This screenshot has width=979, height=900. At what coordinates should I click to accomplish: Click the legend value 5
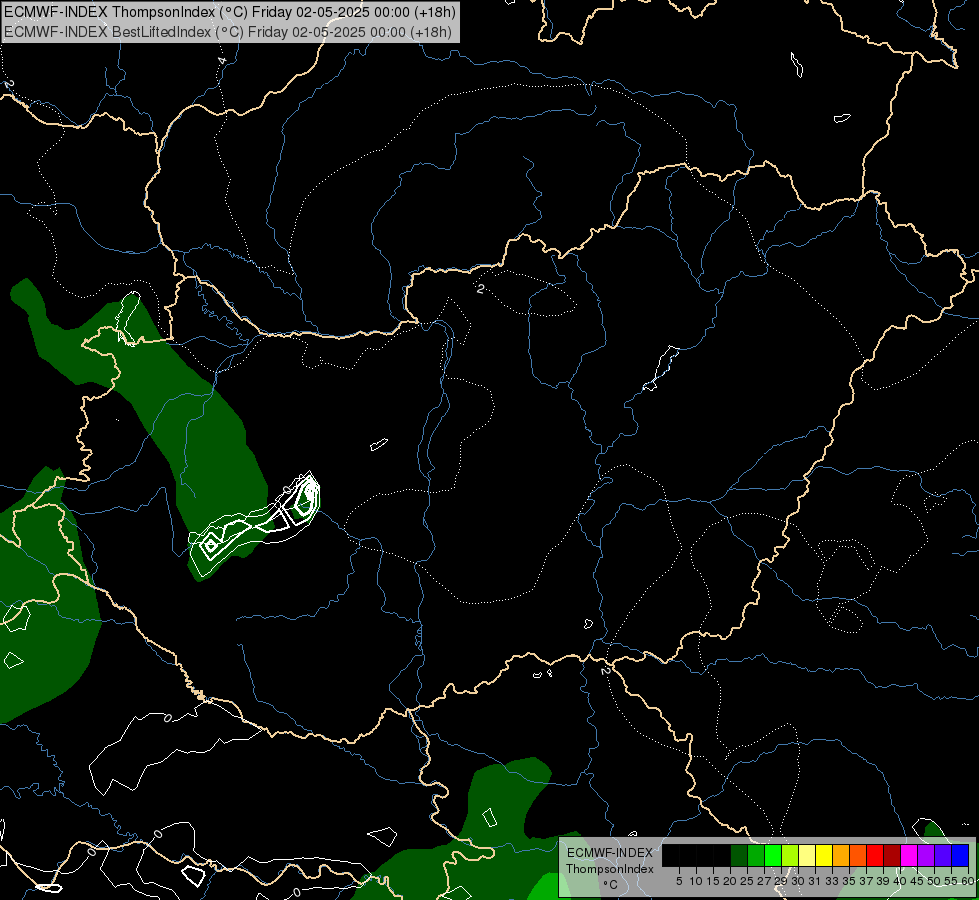pyautogui.click(x=679, y=881)
